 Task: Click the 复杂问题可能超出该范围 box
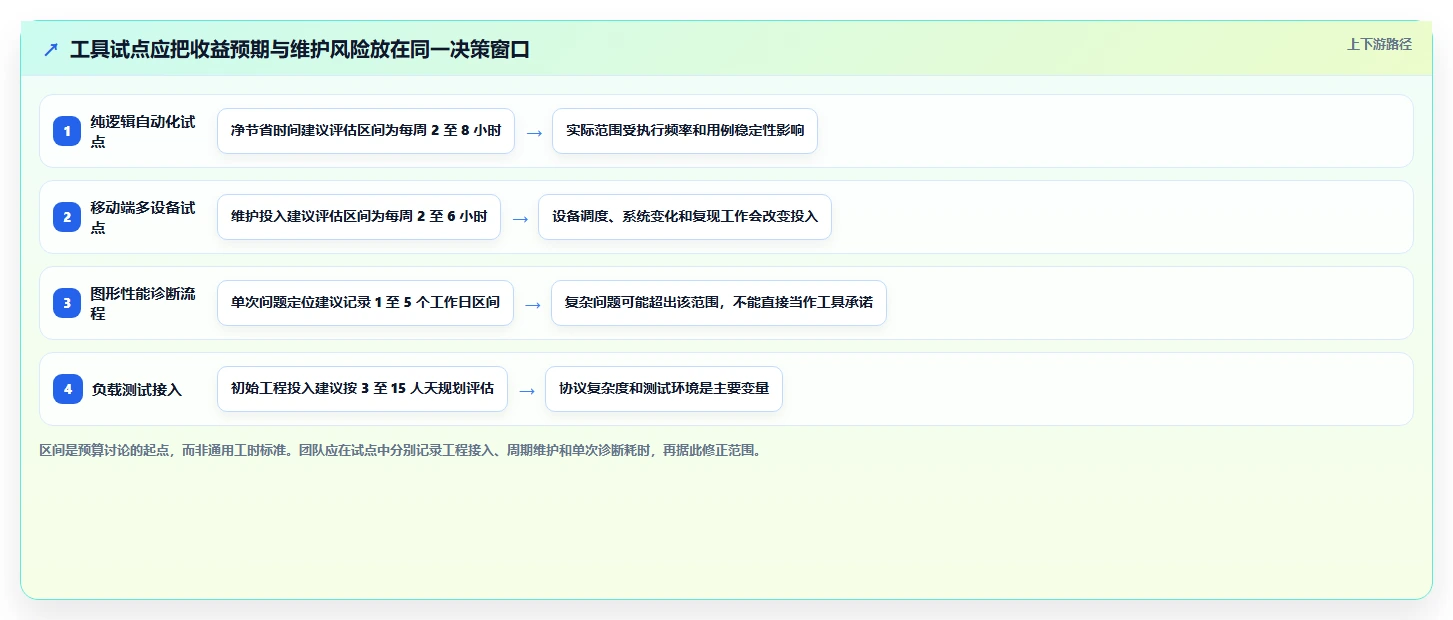pos(719,303)
